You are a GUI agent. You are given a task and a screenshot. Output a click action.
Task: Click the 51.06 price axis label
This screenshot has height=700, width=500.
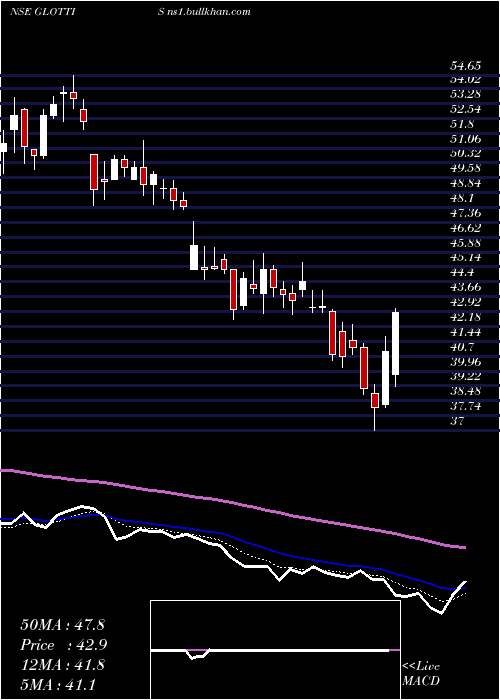(465, 139)
